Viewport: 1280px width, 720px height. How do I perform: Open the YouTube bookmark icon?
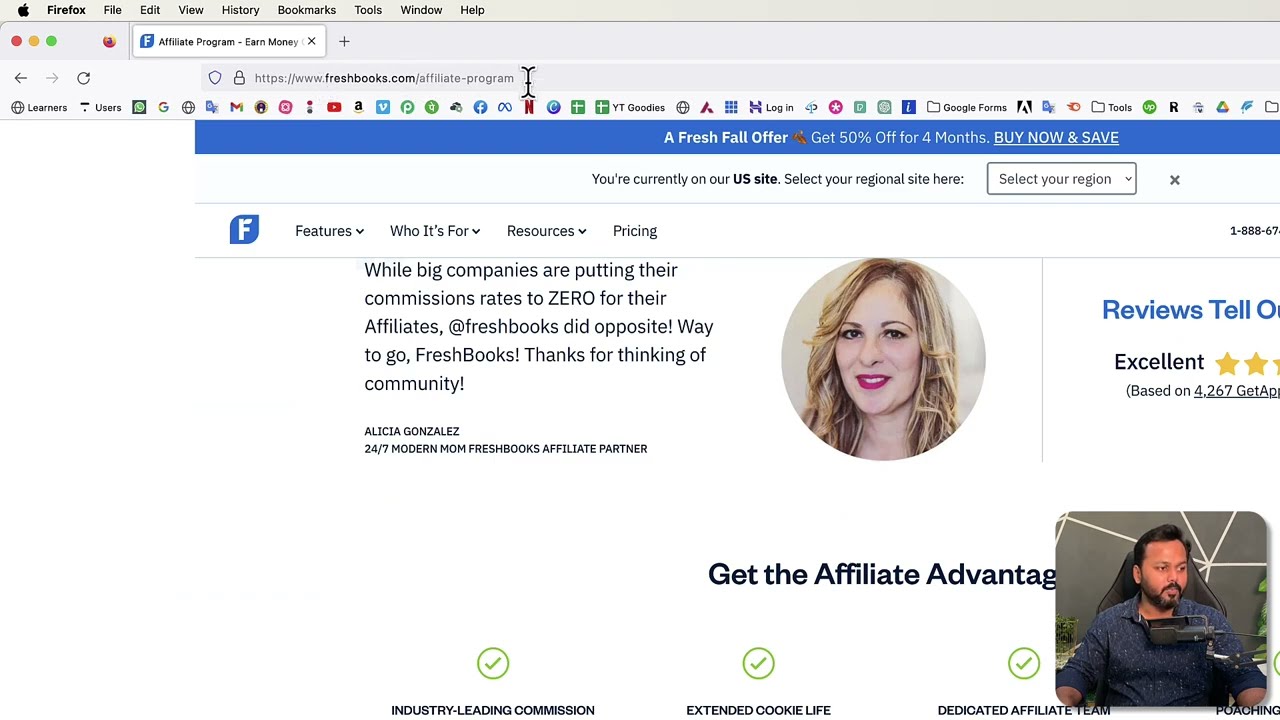coord(334,107)
